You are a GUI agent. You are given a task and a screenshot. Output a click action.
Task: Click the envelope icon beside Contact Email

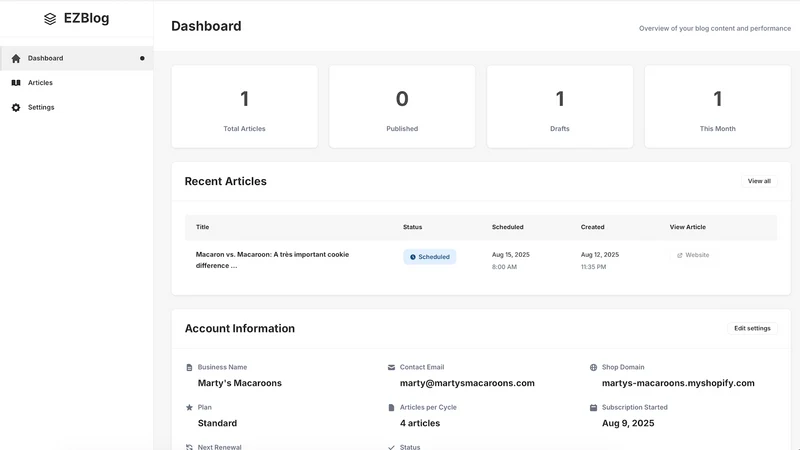pos(391,367)
